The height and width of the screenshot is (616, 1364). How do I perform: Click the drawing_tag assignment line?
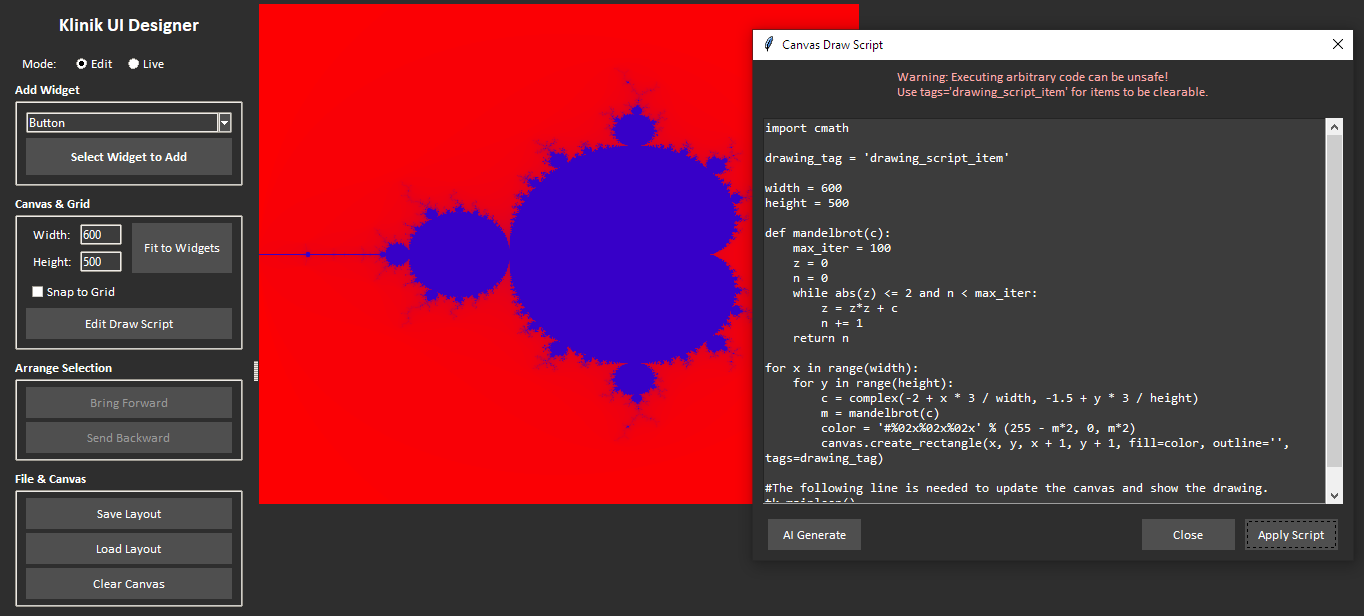pos(887,158)
